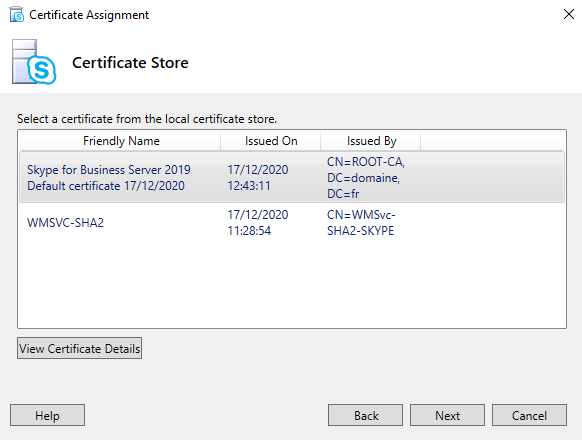The width and height of the screenshot is (582, 440).
Task: Click the CN=WMSvc-SHA2-SKYPE issuer cell
Action: 361,223
